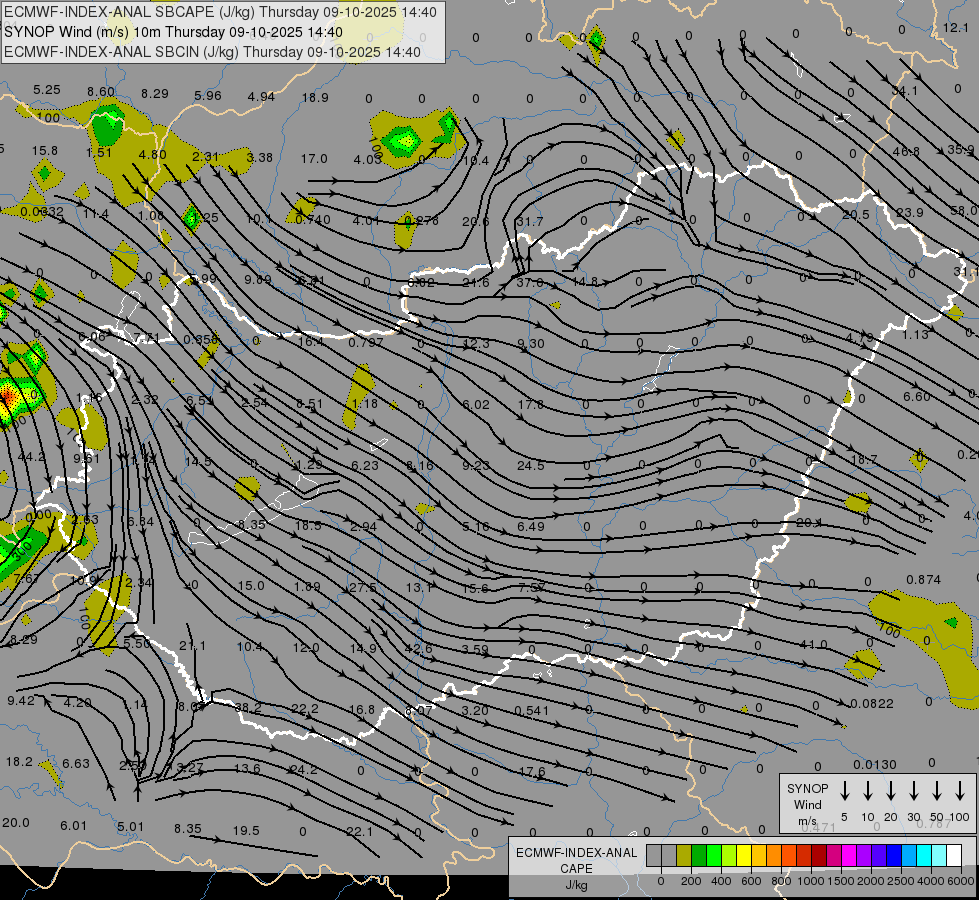Screen dimensions: 979x900
Task: Click the 31.7 value on the map
Action: 529,222
